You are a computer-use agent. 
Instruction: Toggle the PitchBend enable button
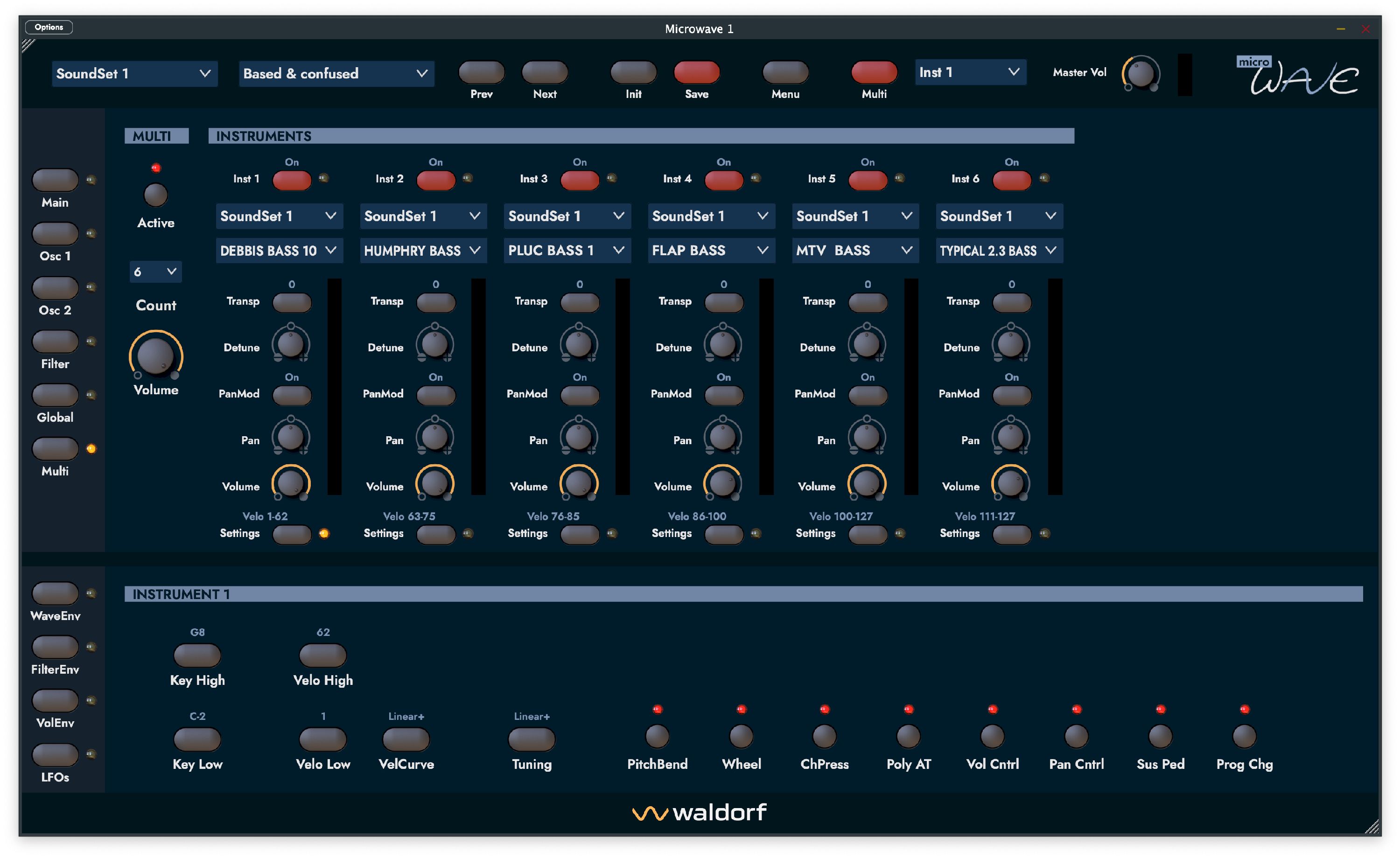pos(658,736)
